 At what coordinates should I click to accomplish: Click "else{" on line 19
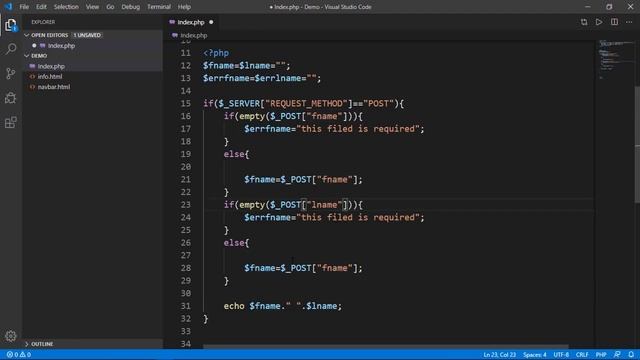[236, 154]
